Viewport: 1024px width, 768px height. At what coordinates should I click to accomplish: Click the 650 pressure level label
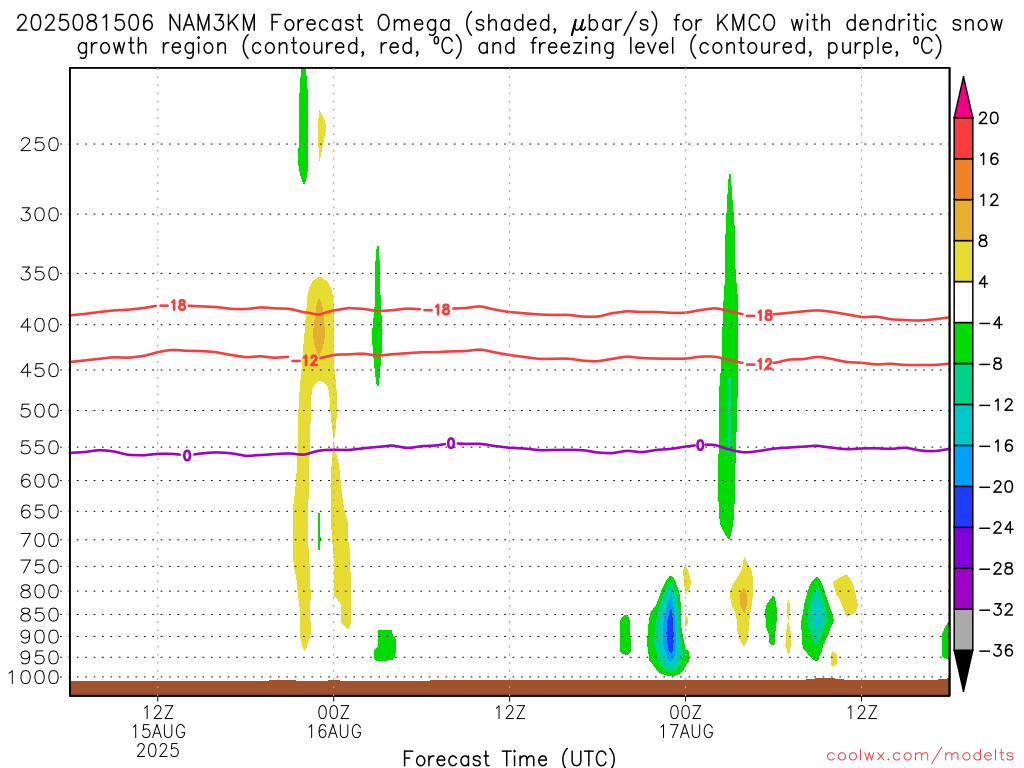[40, 511]
